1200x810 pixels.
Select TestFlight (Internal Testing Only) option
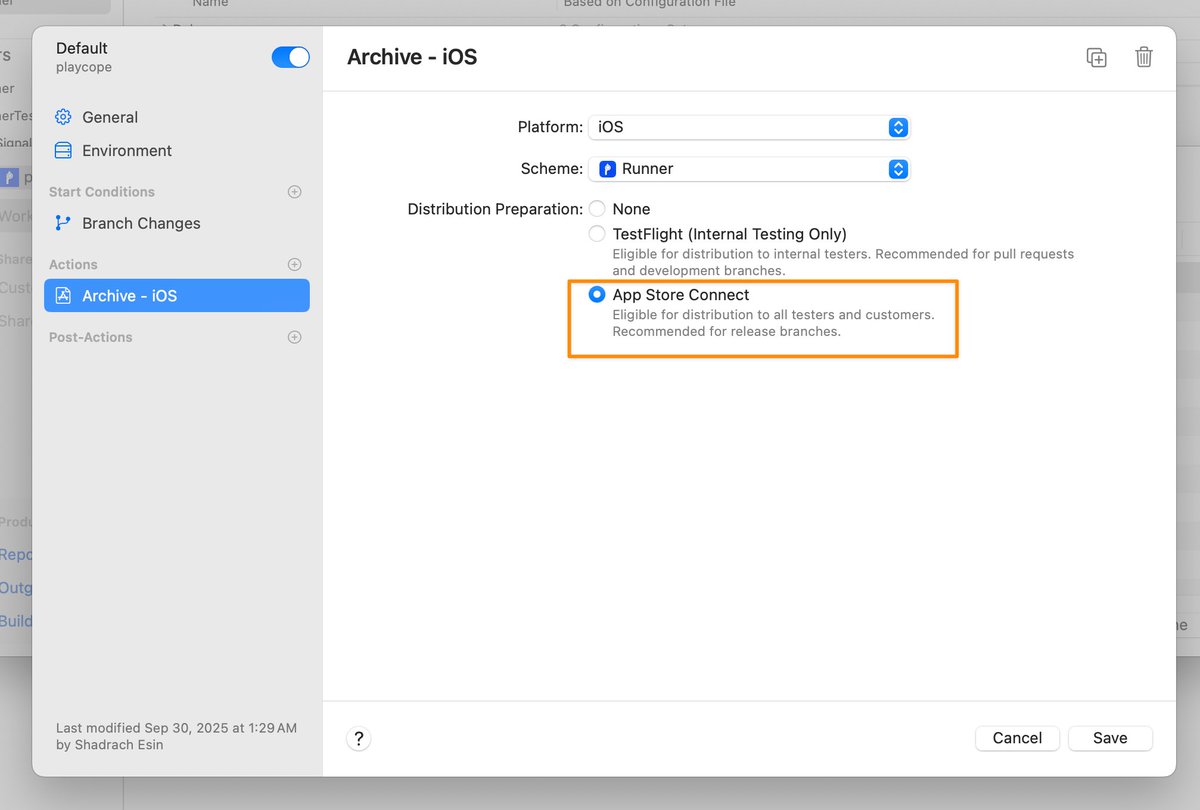click(x=597, y=234)
